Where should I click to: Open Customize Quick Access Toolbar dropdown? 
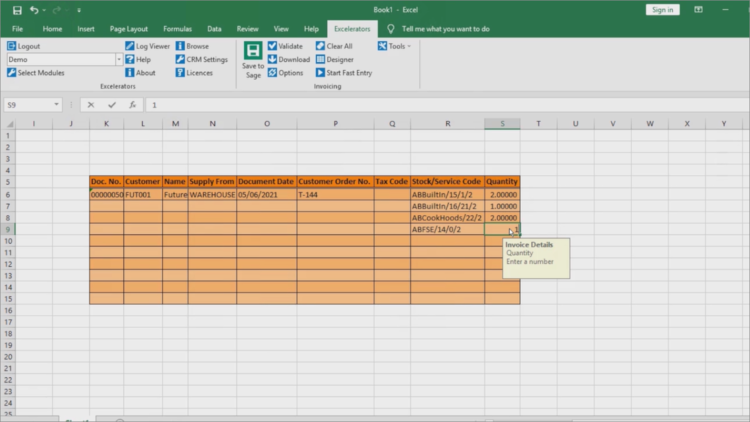[x=79, y=10]
